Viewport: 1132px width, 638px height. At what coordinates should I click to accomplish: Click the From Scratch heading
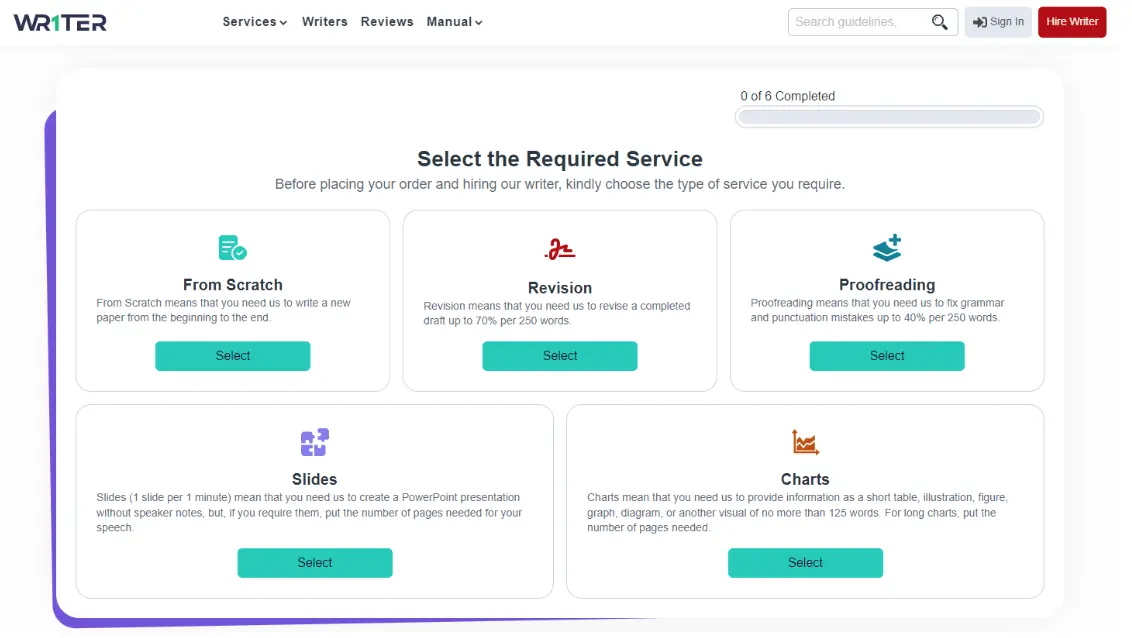click(x=232, y=285)
